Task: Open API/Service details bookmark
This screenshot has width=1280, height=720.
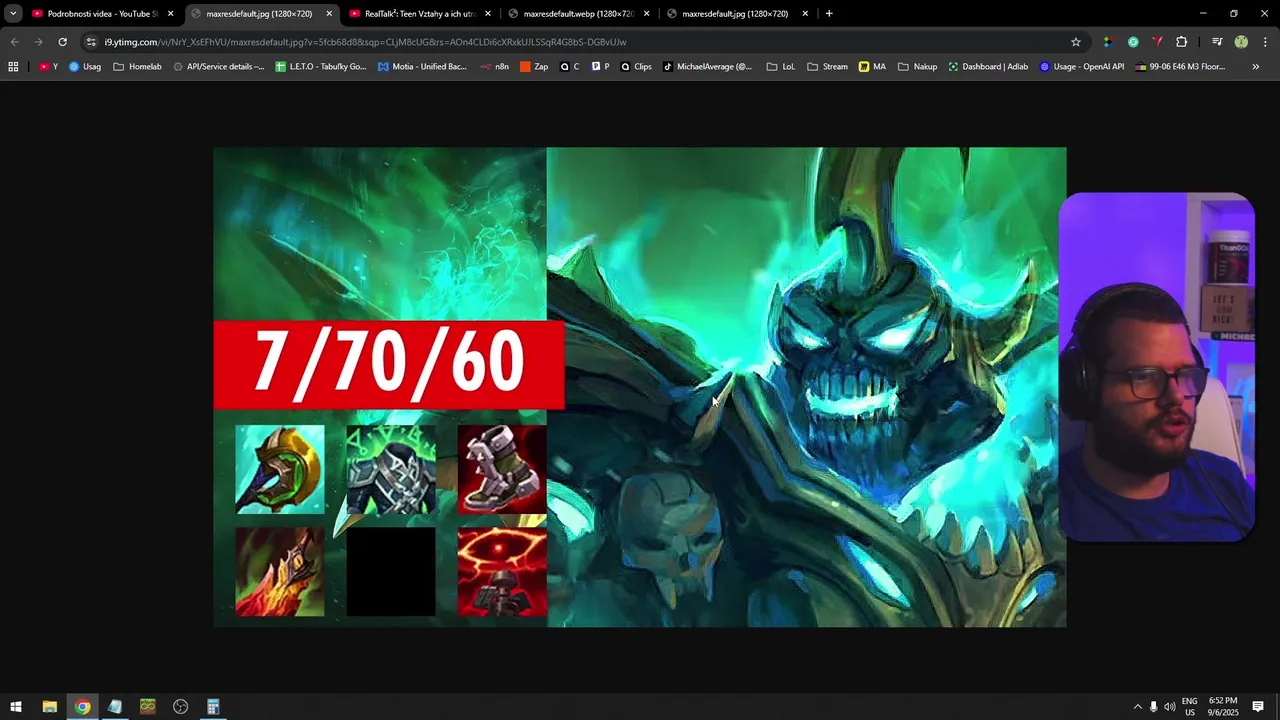Action: (219, 67)
